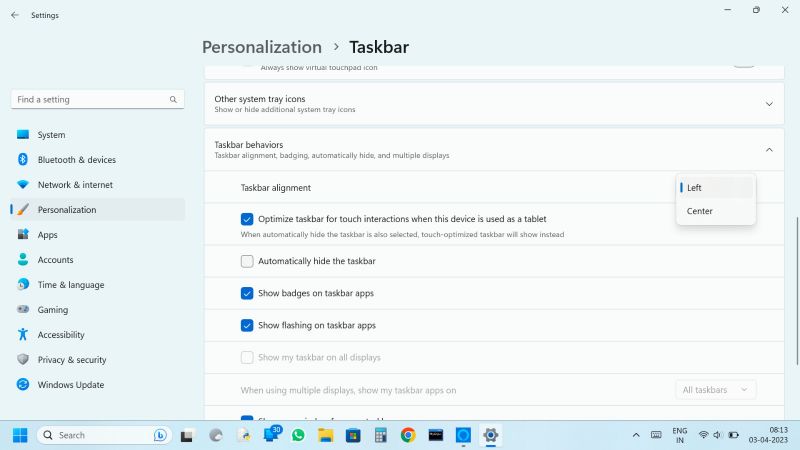800x450 pixels.
Task: Open Accounts settings category
Action: click(x=97, y=260)
